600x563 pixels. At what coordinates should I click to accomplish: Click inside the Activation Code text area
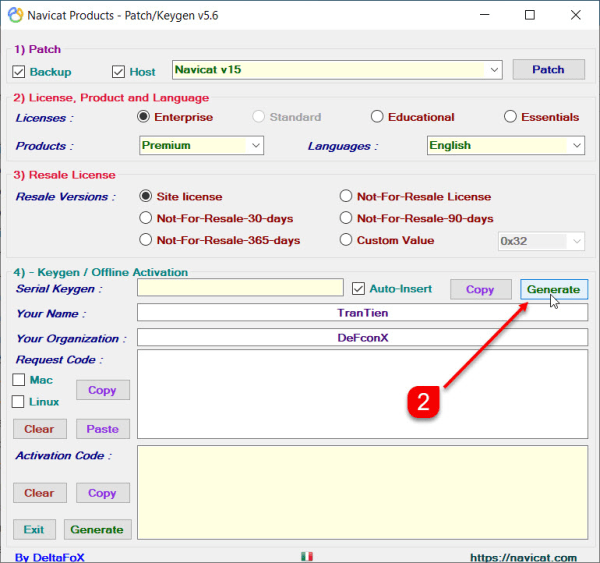(362, 492)
